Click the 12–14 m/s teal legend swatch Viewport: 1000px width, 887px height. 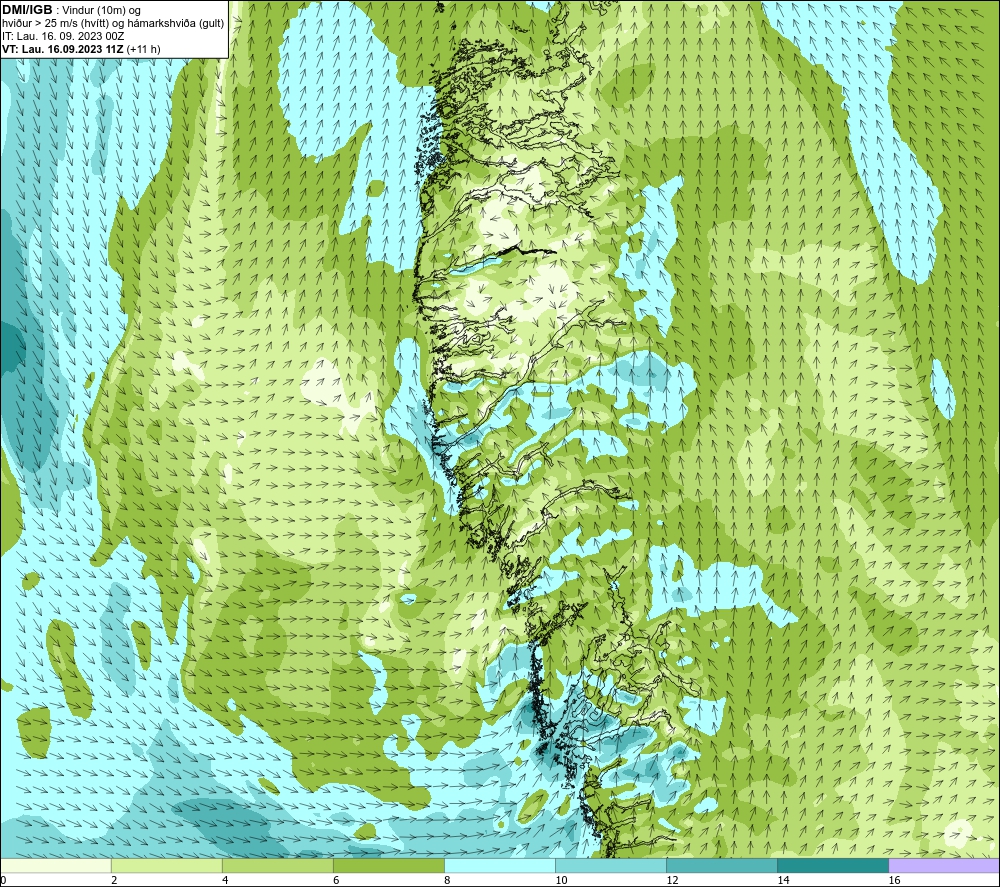pyautogui.click(x=722, y=866)
